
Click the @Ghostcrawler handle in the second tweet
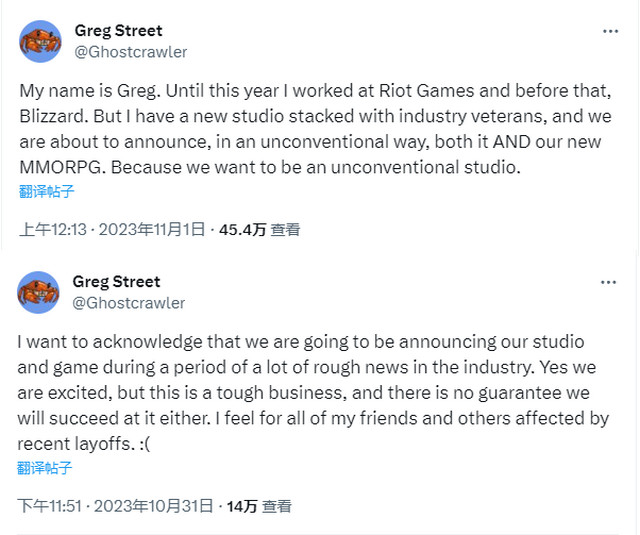130,302
